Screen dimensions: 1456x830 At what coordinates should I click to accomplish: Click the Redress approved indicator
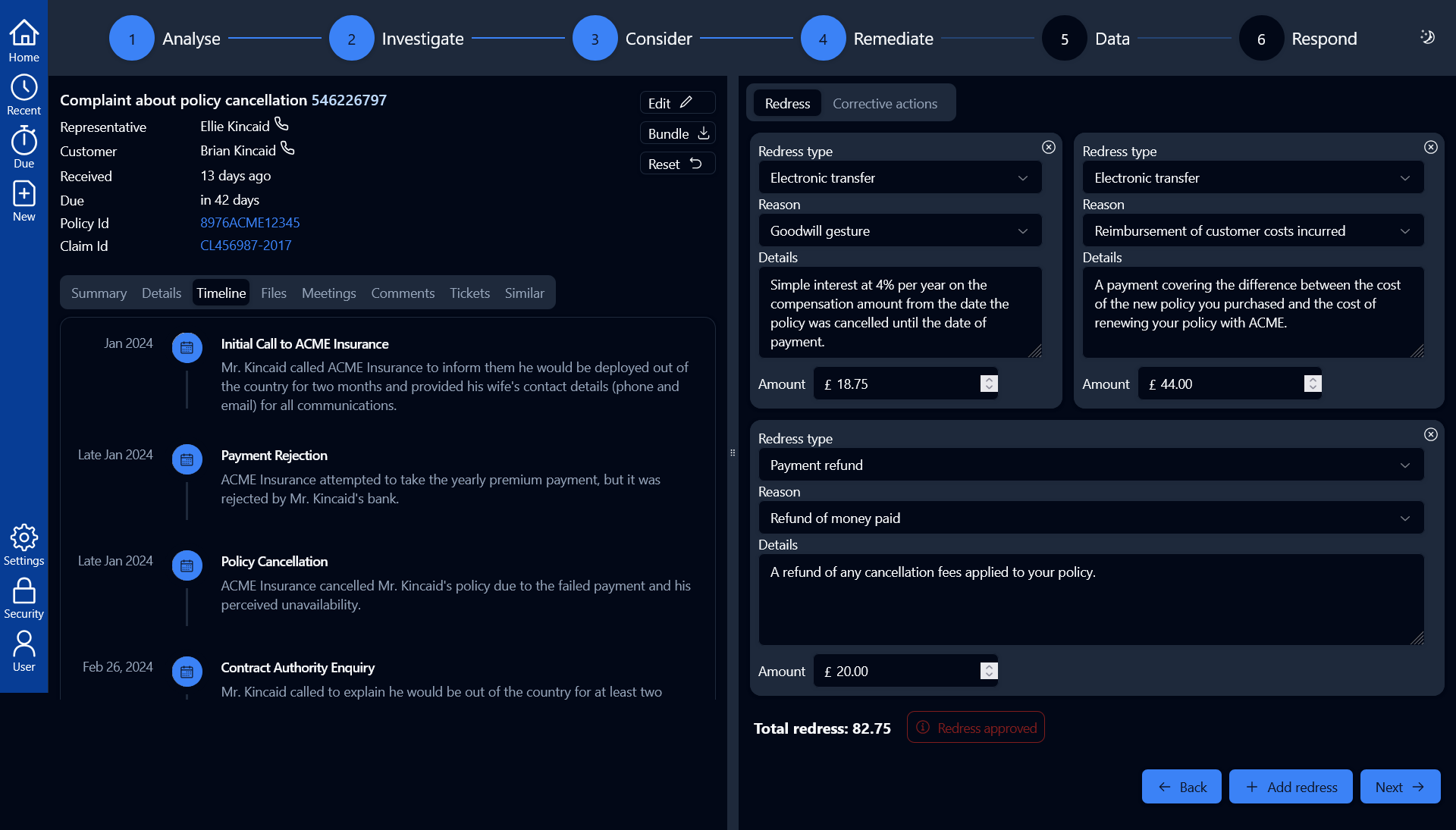pos(975,727)
